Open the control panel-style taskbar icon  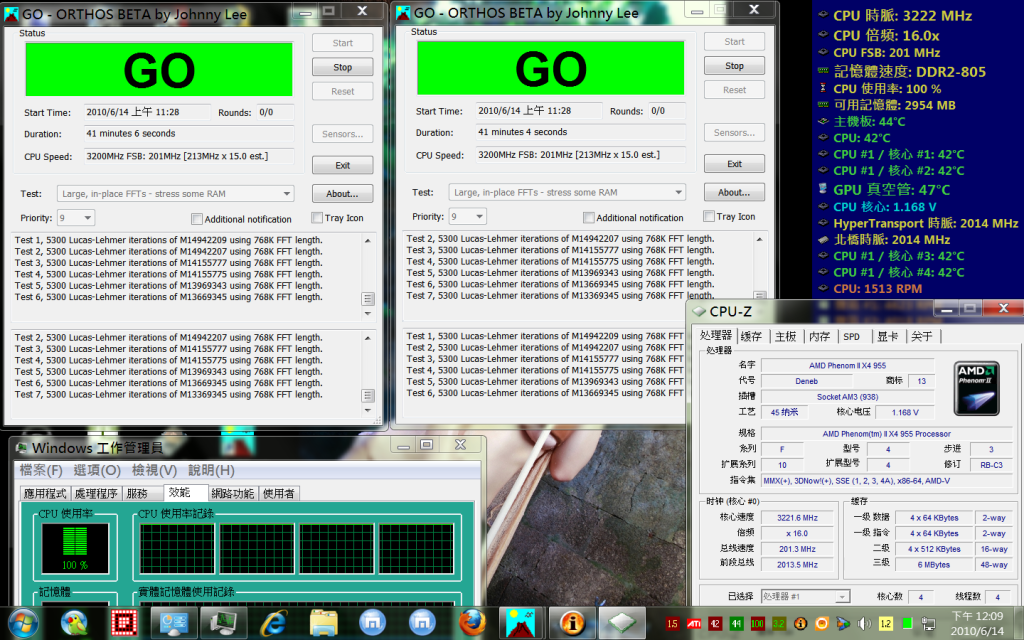[x=173, y=624]
